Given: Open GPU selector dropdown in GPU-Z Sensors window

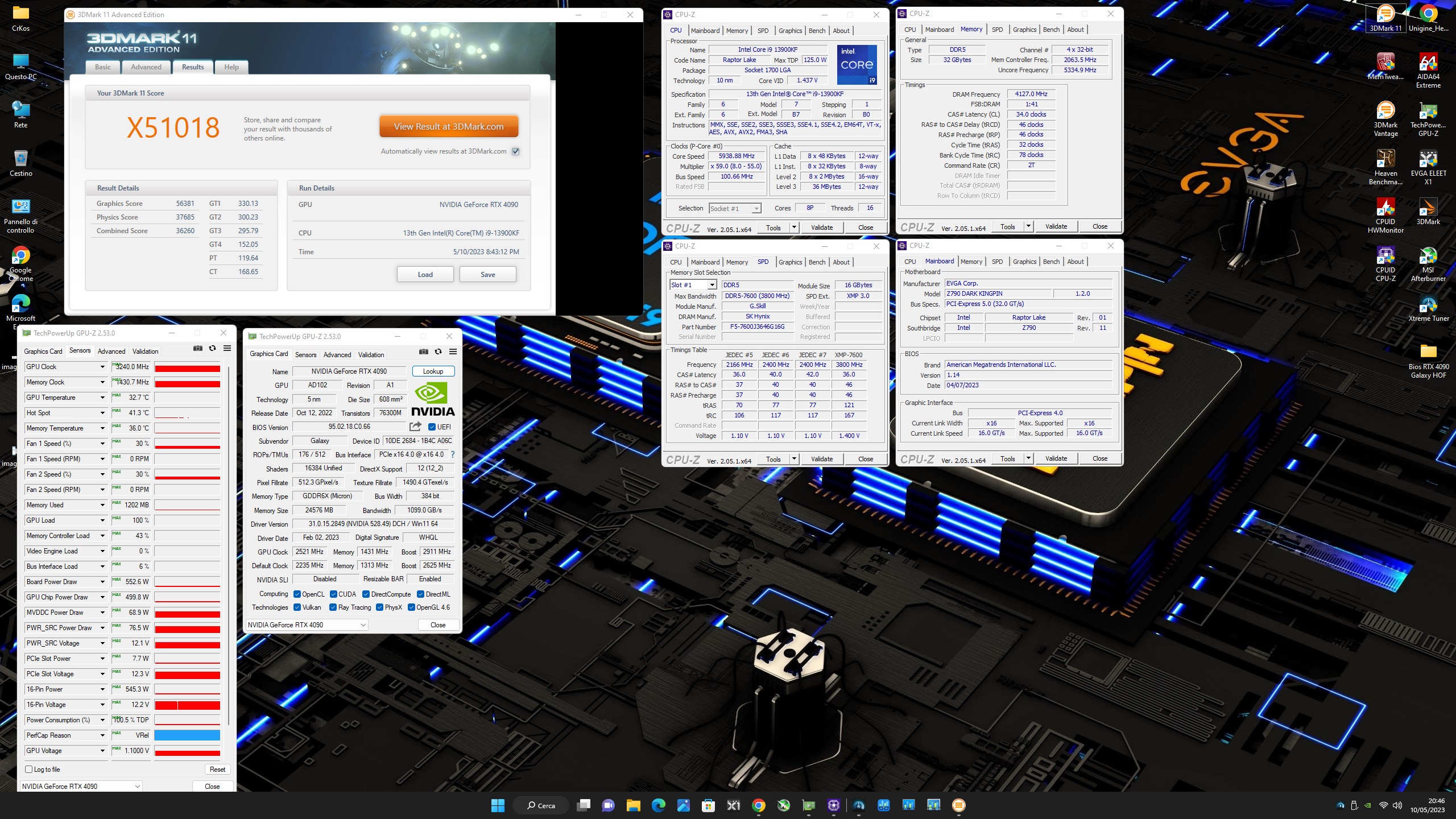Looking at the screenshot, I should (x=81, y=786).
